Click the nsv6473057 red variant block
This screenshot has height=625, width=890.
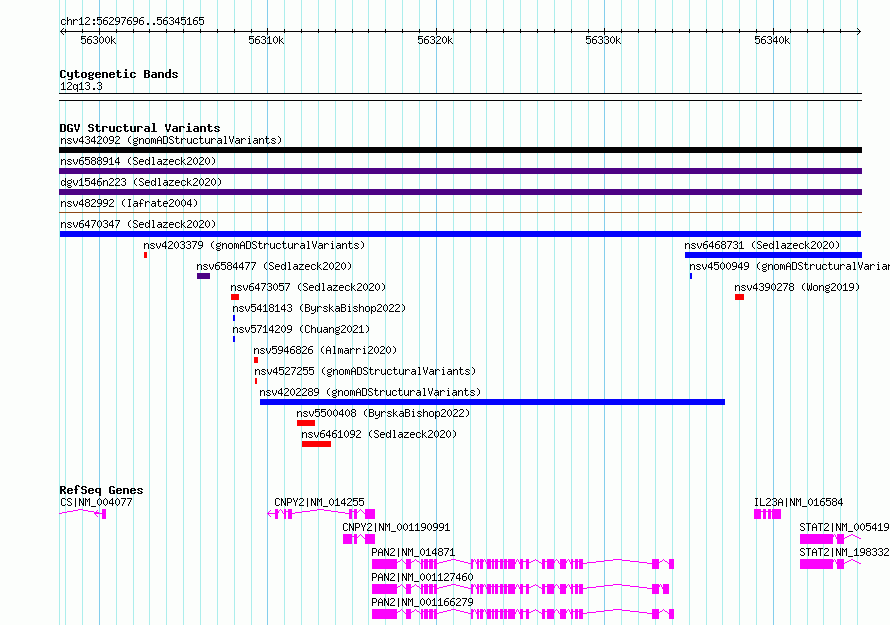tap(235, 297)
